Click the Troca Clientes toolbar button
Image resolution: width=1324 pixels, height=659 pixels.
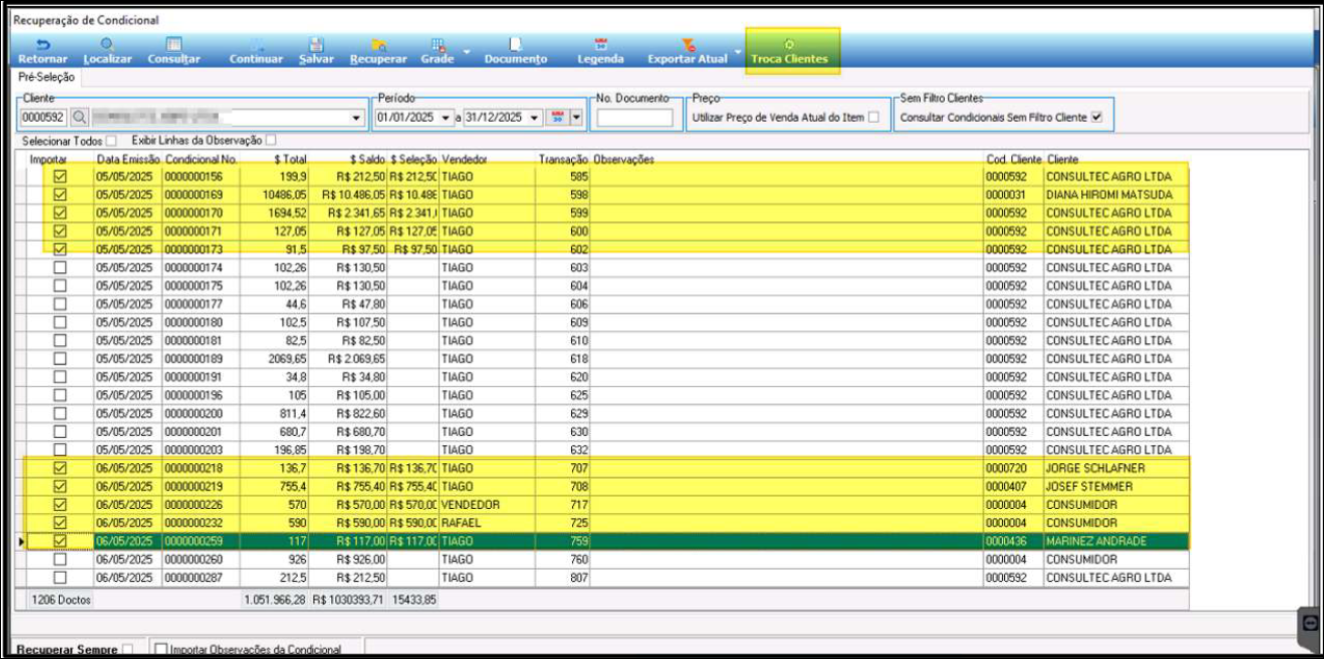[x=789, y=52]
